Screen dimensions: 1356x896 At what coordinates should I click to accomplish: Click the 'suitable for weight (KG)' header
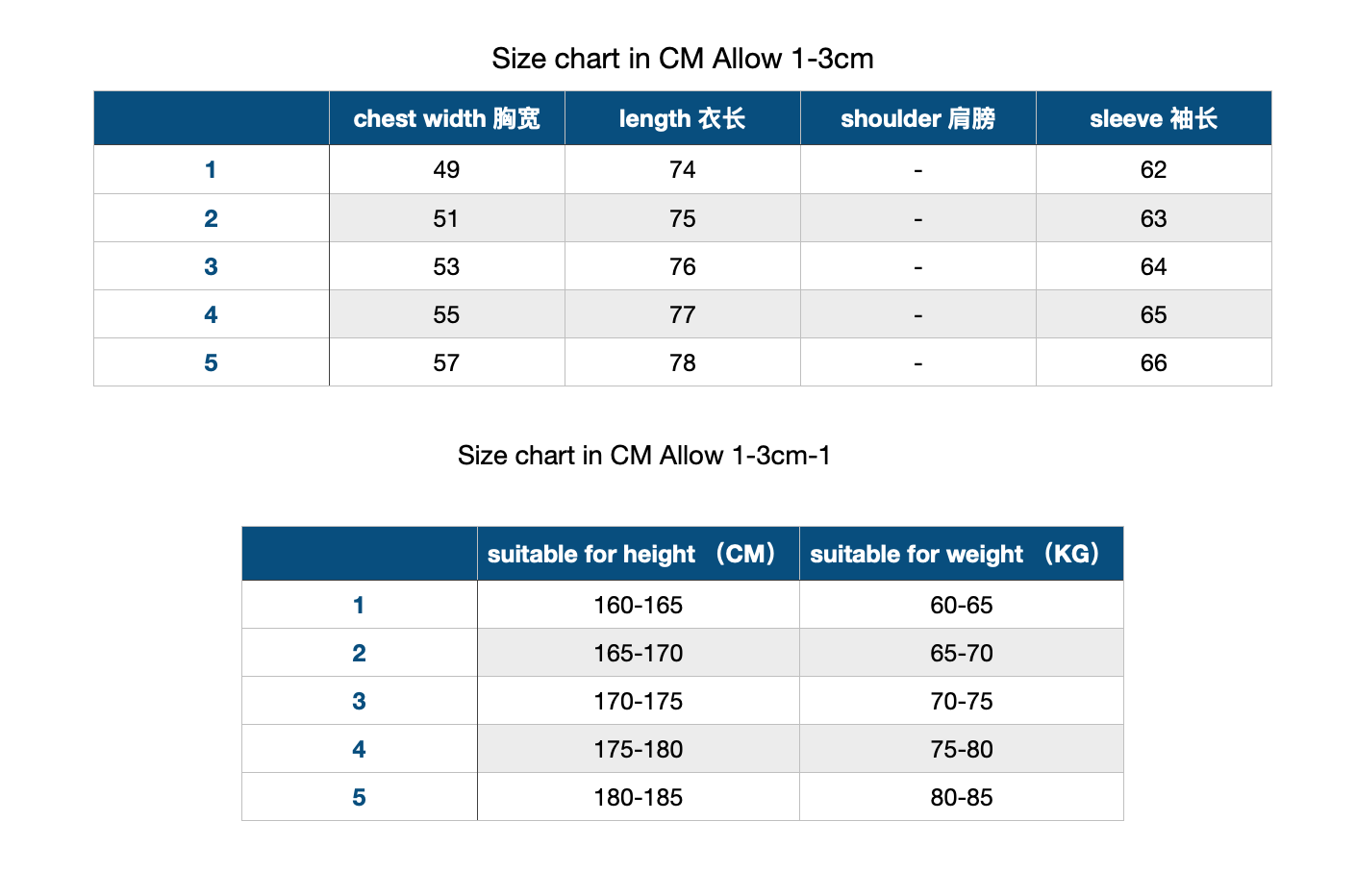[962, 554]
